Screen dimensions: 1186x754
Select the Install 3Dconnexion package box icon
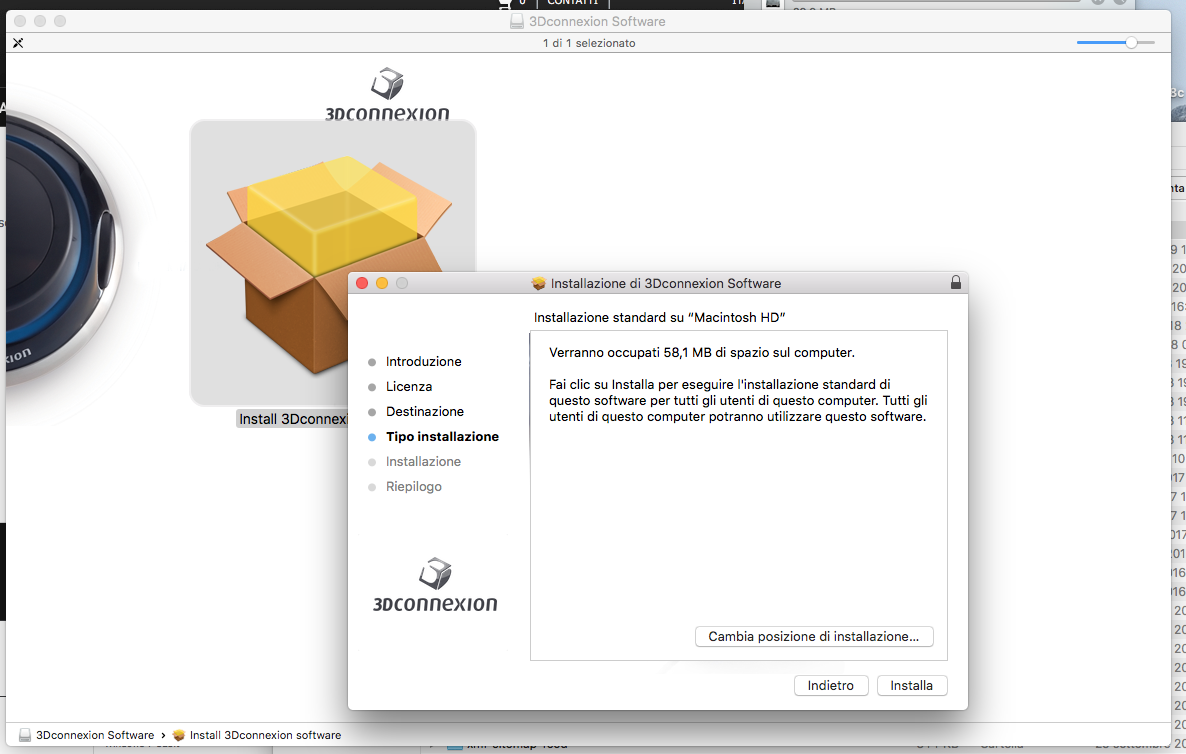click(333, 262)
